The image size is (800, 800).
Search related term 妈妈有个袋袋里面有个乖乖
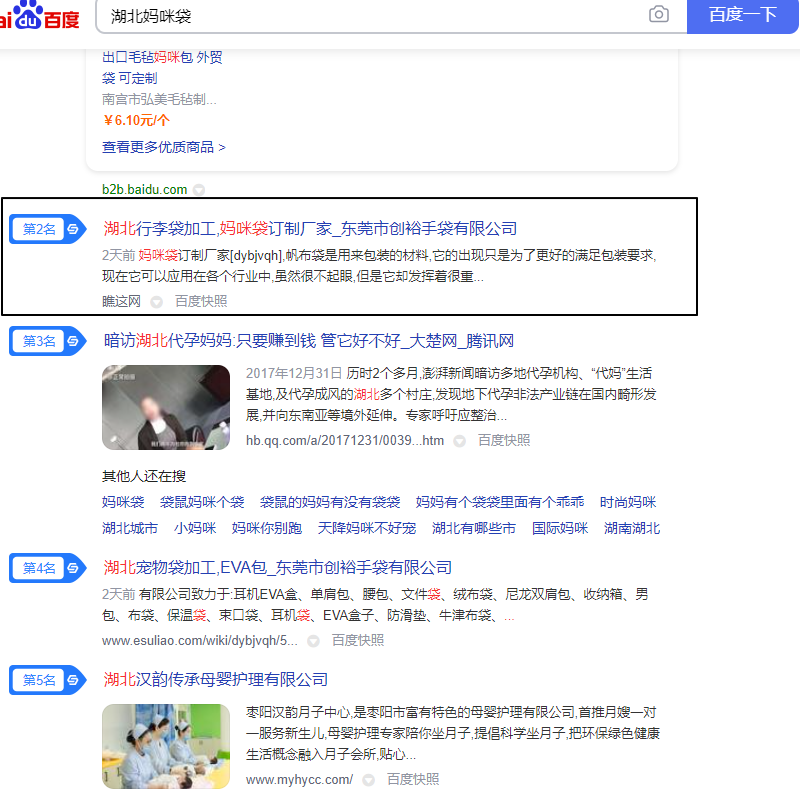[x=500, y=502]
